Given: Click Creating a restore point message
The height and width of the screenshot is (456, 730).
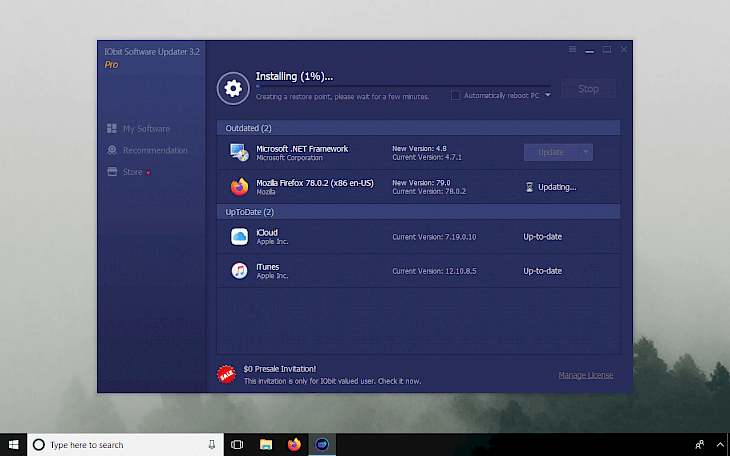Looking at the screenshot, I should point(342,97).
